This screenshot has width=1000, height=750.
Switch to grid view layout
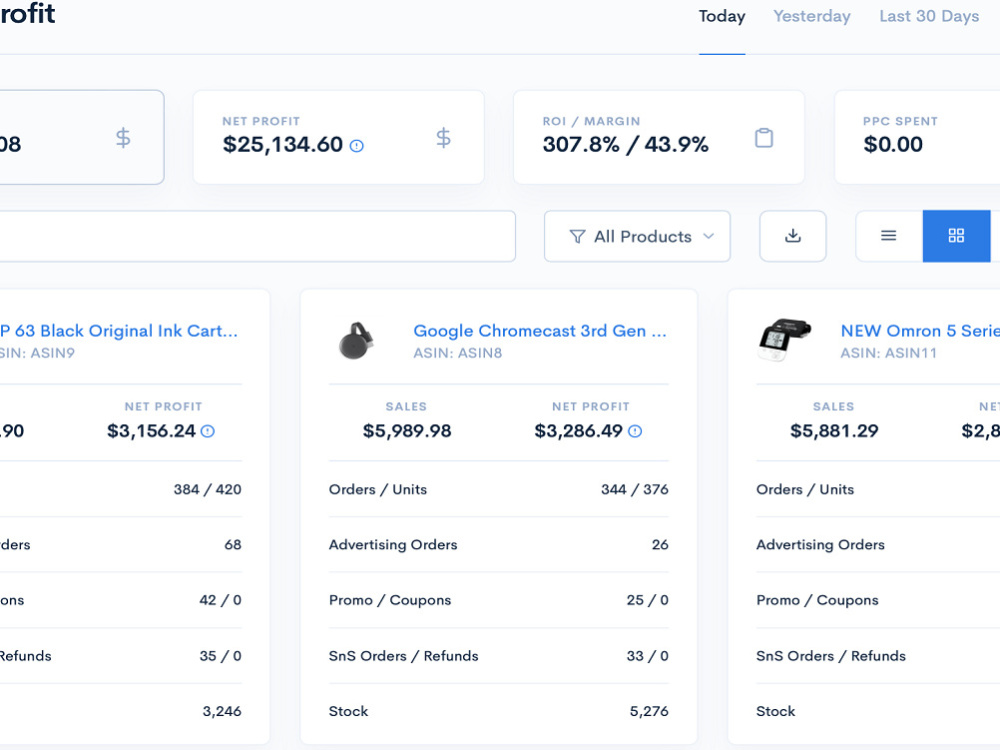click(956, 236)
